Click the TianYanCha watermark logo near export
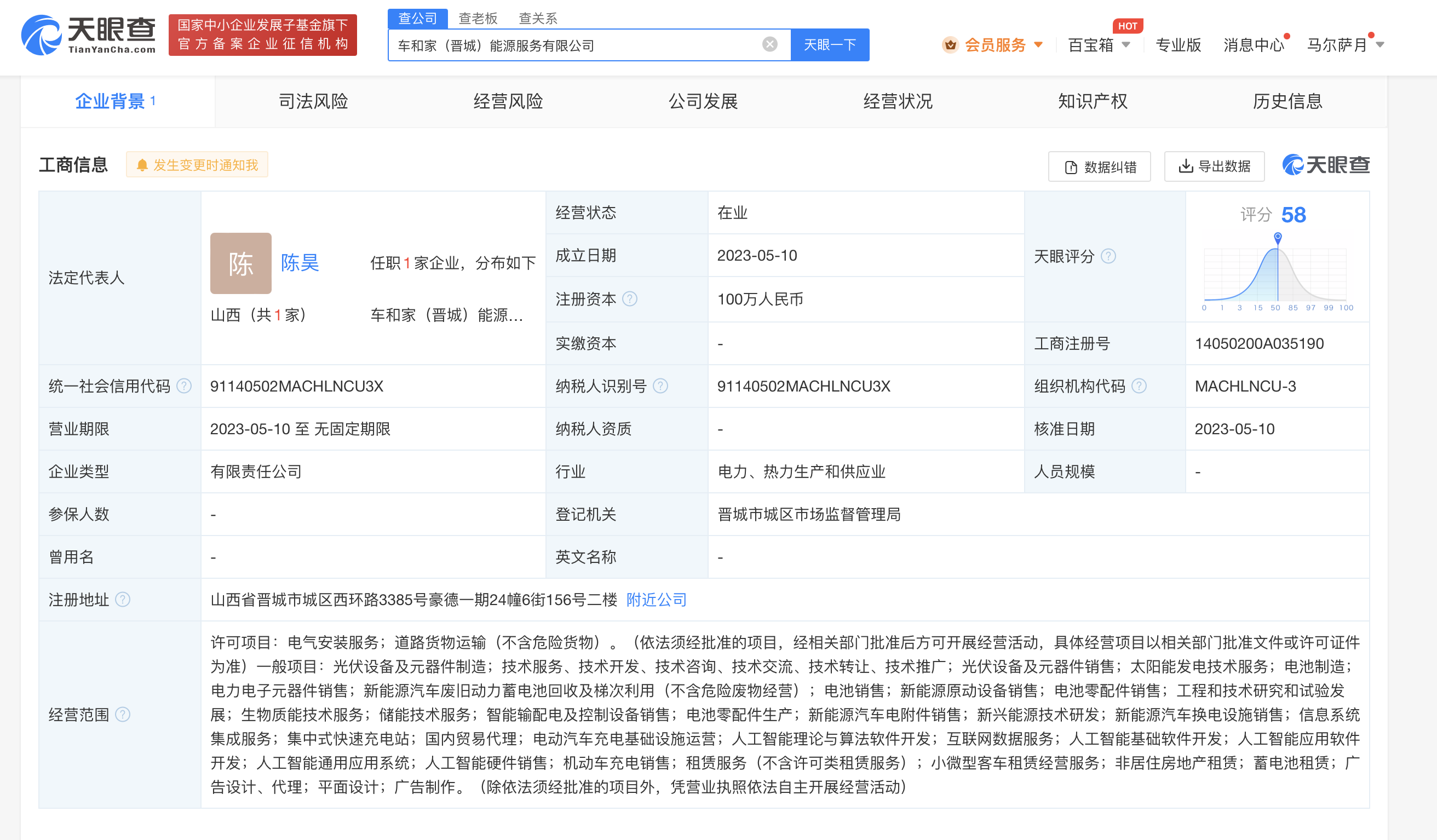Screen dimensions: 1437x840 pyautogui.click(x=1325, y=165)
